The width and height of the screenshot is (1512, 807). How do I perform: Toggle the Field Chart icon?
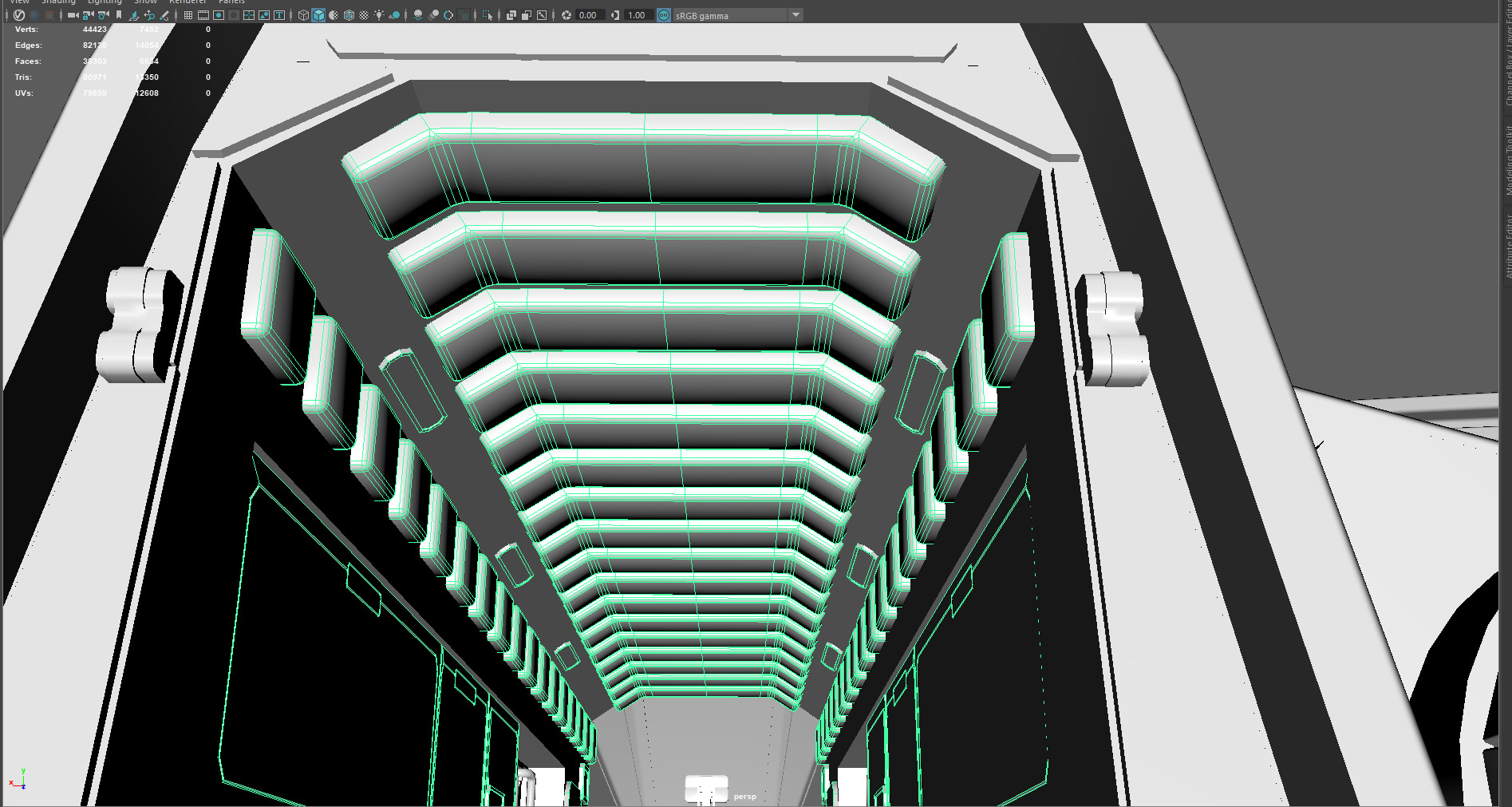(x=249, y=15)
